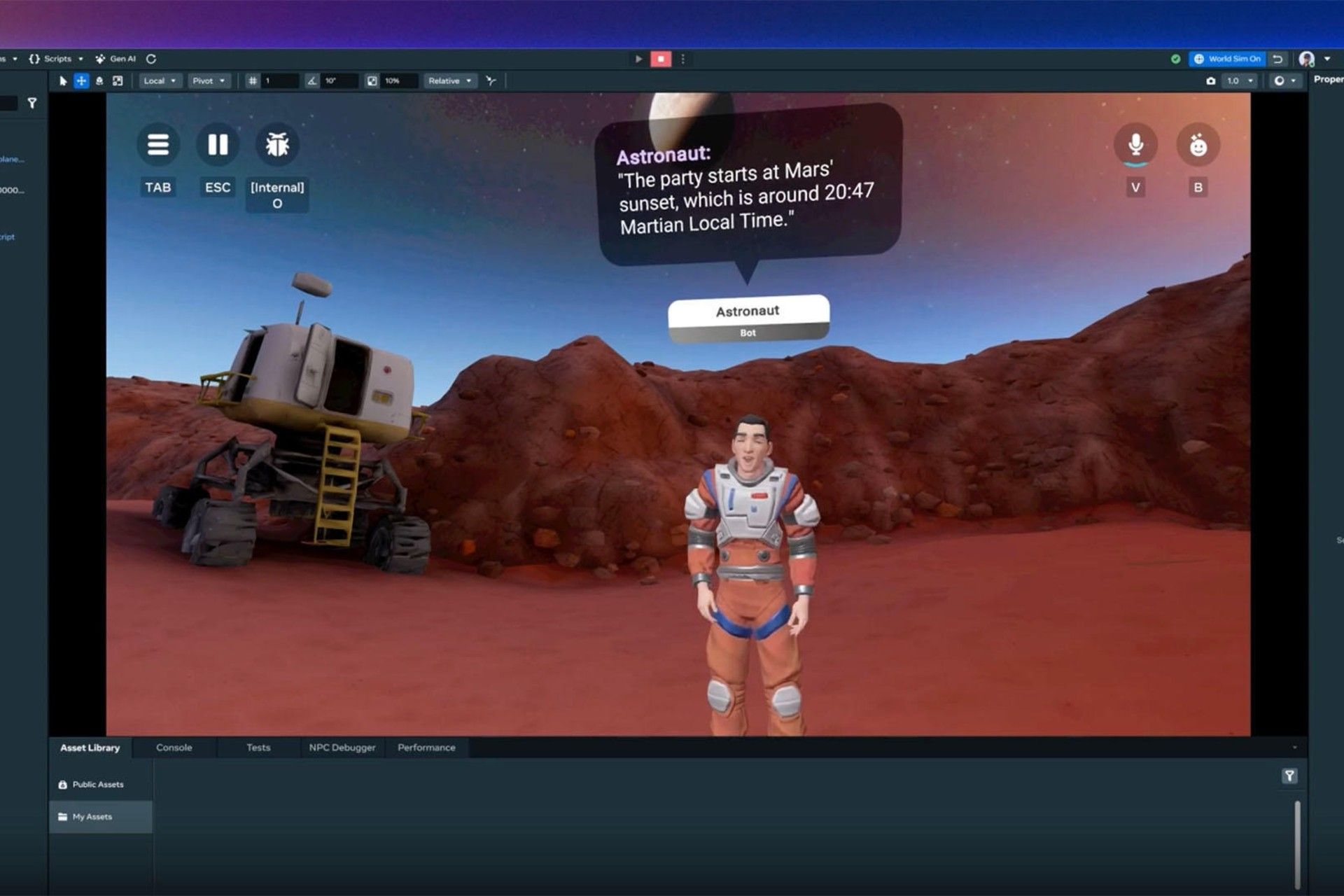The image size is (1344, 896).
Task: Click the refresh icon beside Gen AI
Action: point(151,59)
